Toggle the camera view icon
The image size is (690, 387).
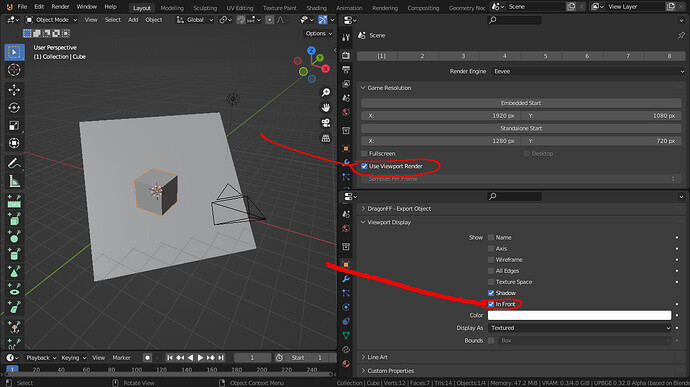click(326, 123)
